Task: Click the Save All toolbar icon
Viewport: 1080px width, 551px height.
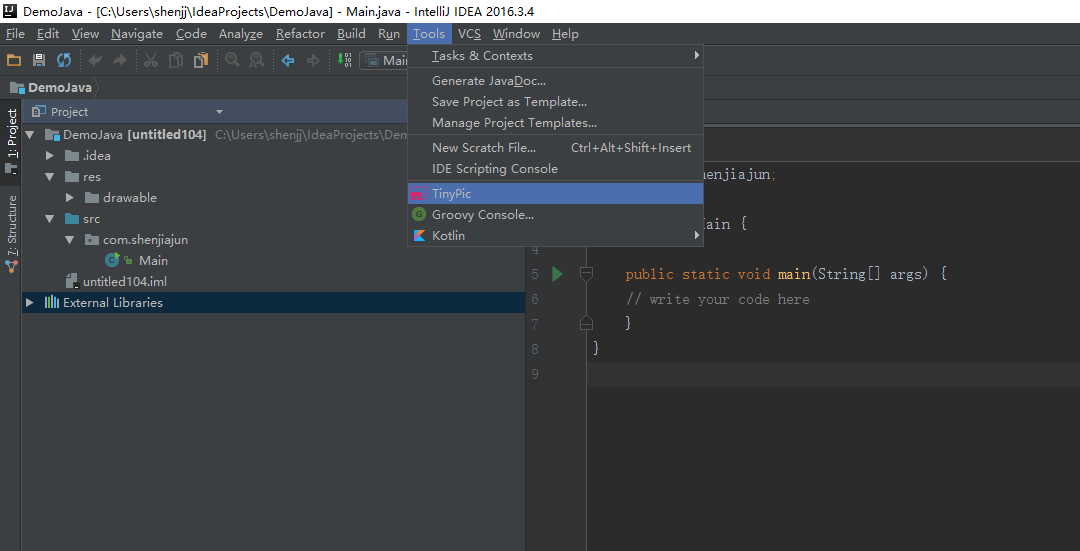Action: click(39, 61)
